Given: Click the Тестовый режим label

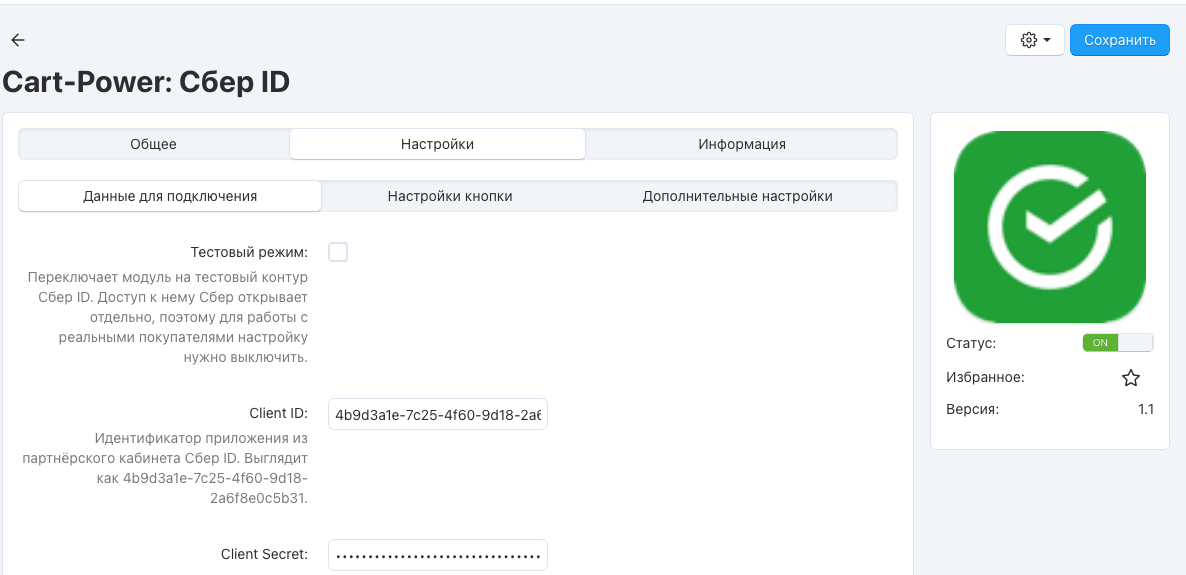Looking at the screenshot, I should (x=249, y=251).
